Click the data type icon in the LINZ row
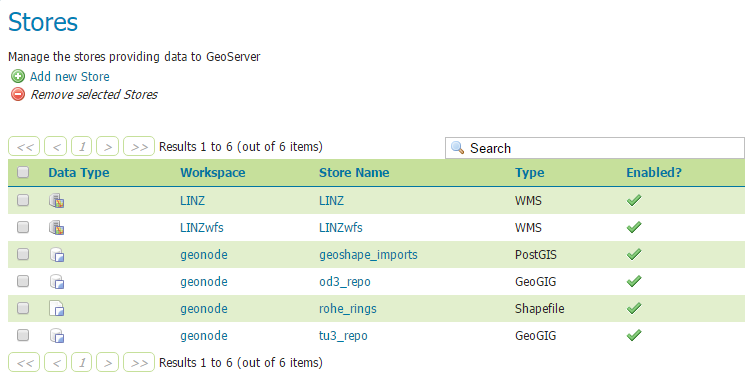The image size is (749, 383). point(56,201)
